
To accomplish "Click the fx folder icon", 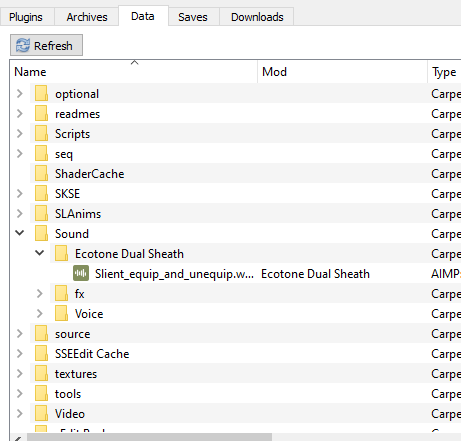I will pos(61,293).
